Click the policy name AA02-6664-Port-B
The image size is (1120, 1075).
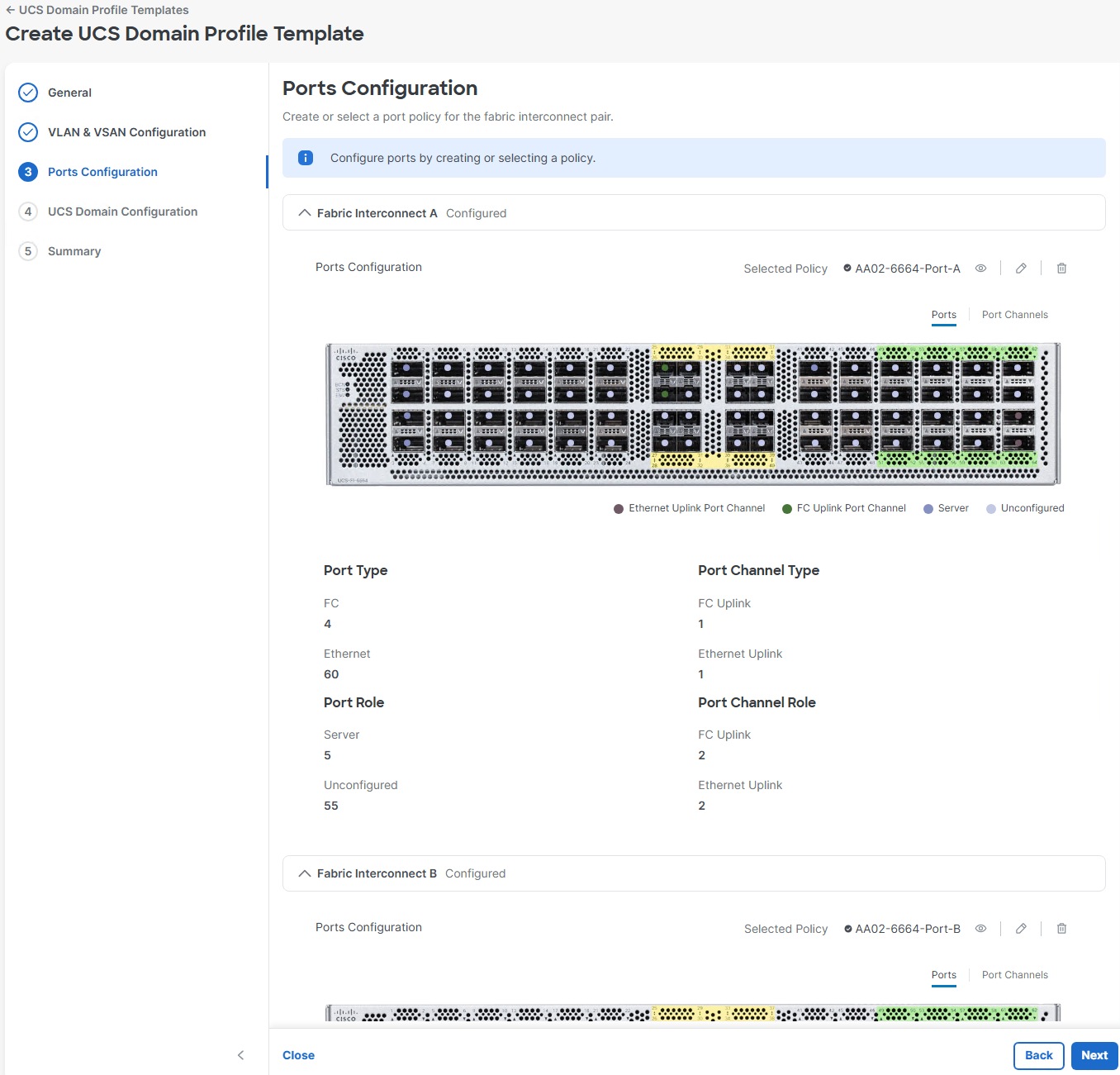click(908, 929)
